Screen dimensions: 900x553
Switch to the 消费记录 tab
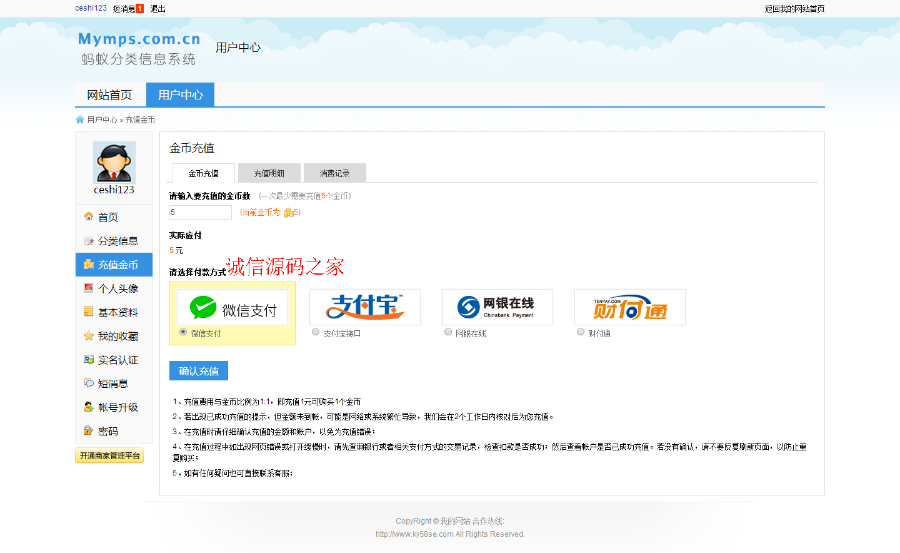click(x=335, y=173)
